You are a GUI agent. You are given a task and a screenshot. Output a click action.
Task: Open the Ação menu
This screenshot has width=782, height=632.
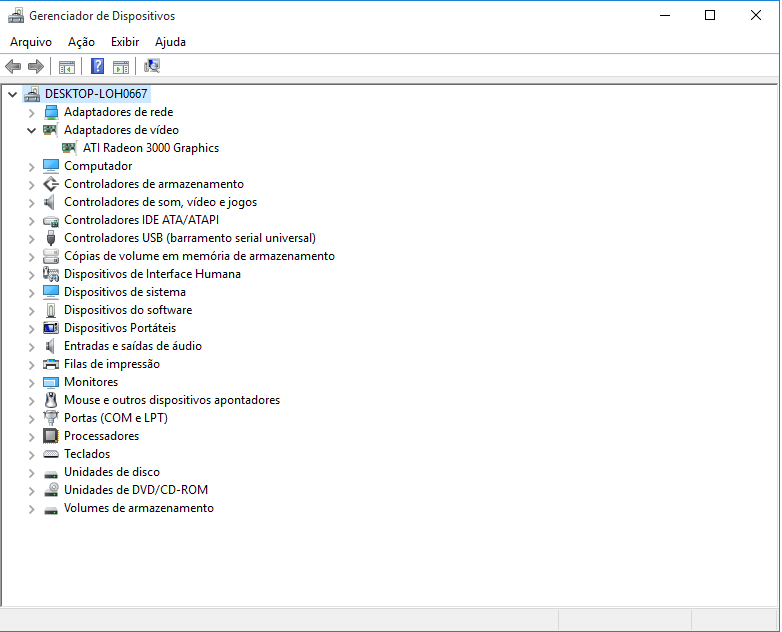81,42
